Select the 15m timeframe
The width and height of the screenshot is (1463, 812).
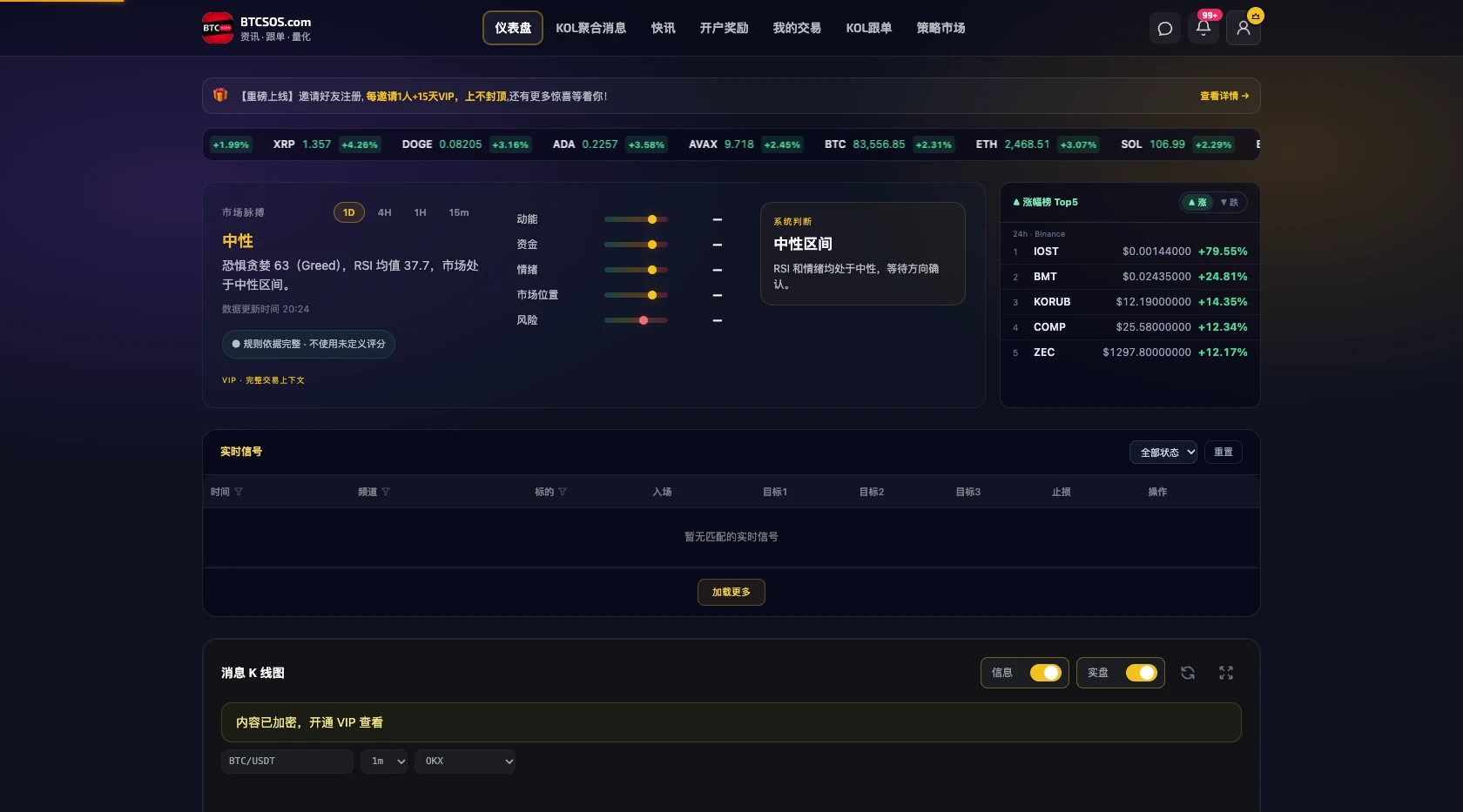coord(459,212)
